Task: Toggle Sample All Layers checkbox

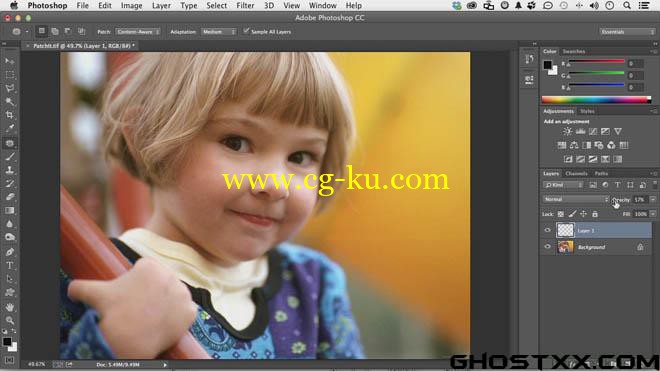Action: (x=246, y=31)
